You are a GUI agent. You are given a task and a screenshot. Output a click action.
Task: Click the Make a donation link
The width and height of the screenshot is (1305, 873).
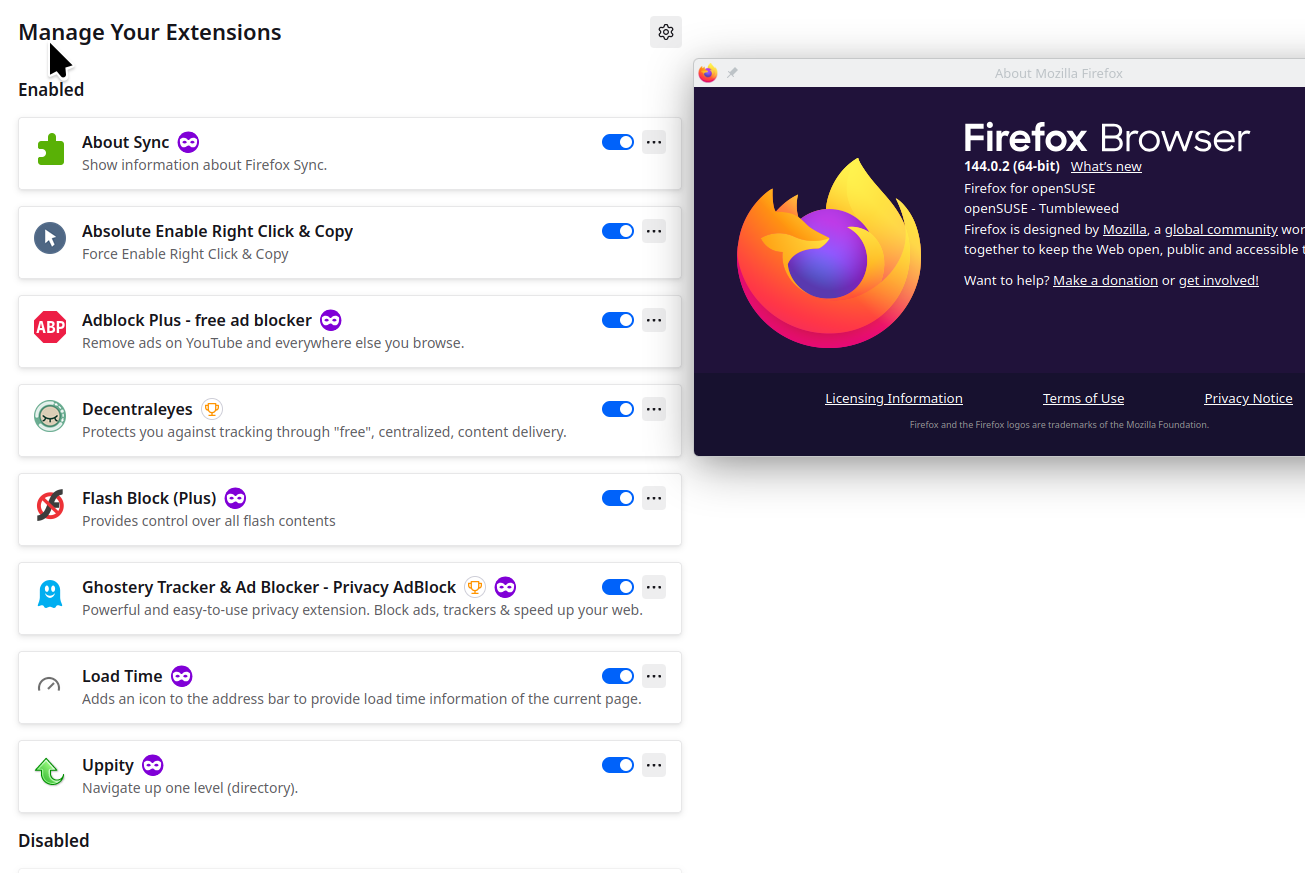click(x=1105, y=281)
